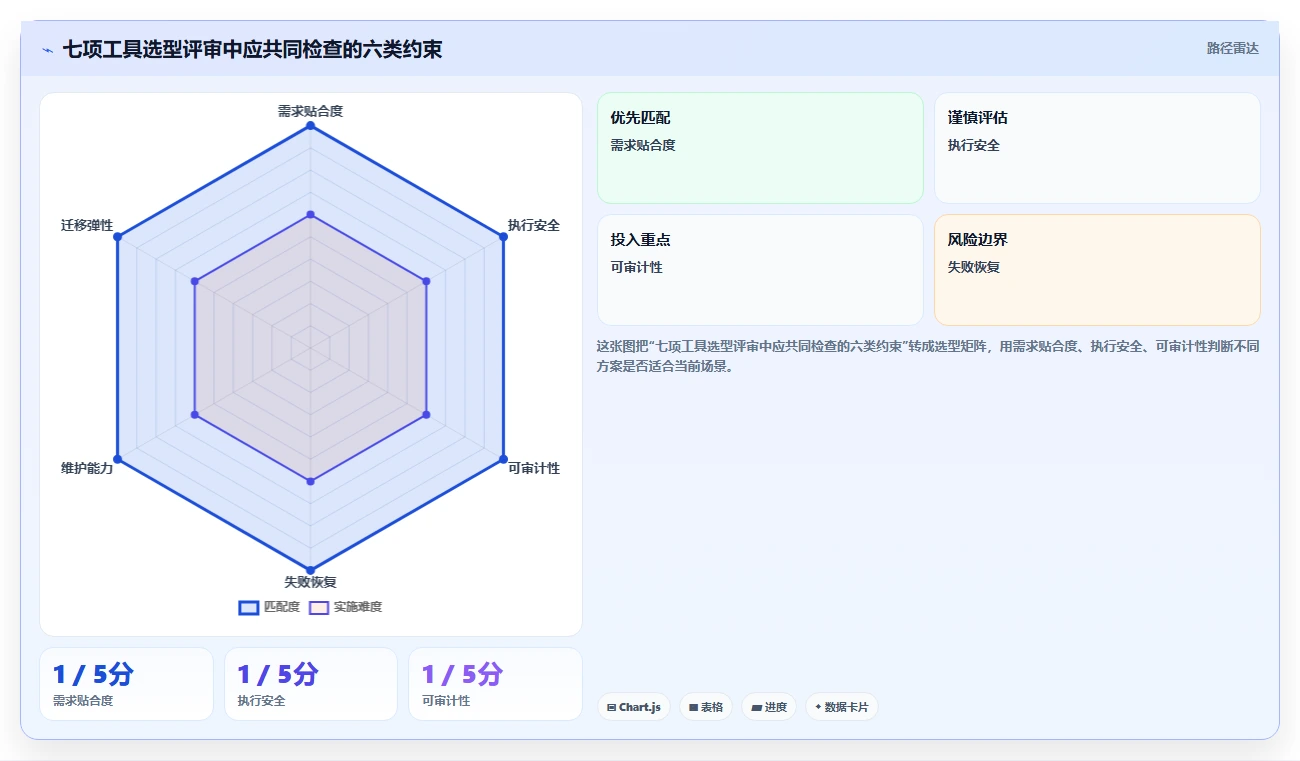Click the square icon in 表格 tag
1300x761 pixels.
pos(693,707)
